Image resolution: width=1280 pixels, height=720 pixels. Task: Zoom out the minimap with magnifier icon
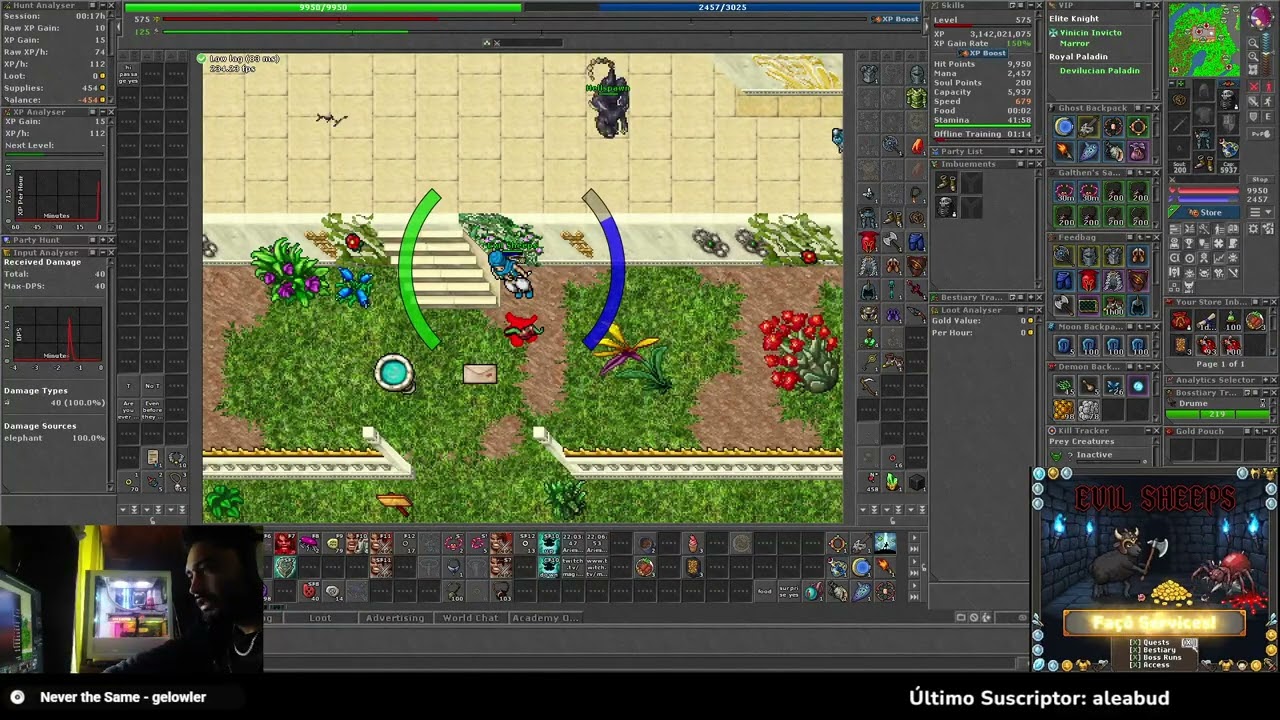[x=1253, y=42]
